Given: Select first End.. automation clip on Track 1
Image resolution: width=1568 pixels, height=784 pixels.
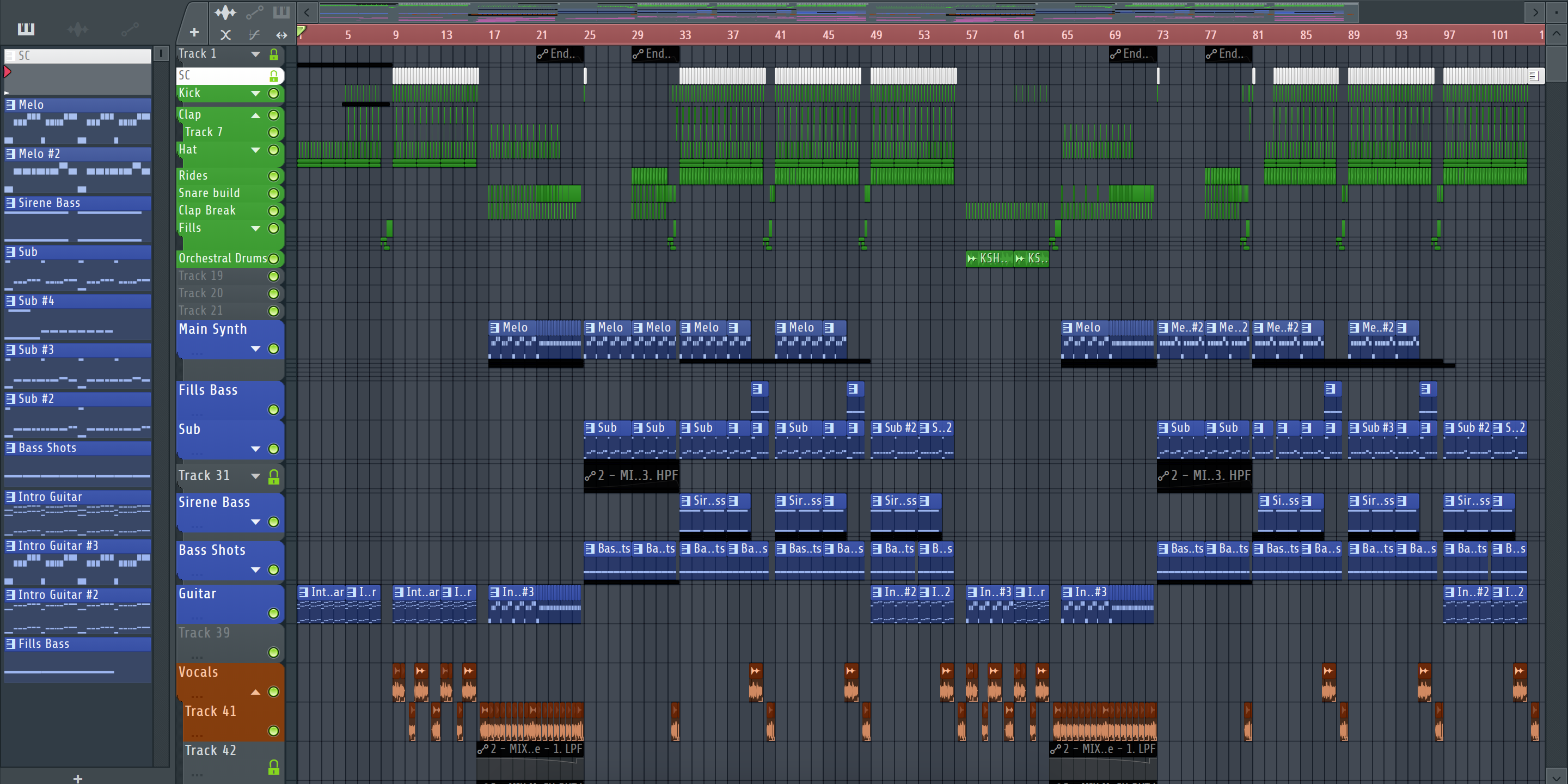Looking at the screenshot, I should tap(560, 54).
